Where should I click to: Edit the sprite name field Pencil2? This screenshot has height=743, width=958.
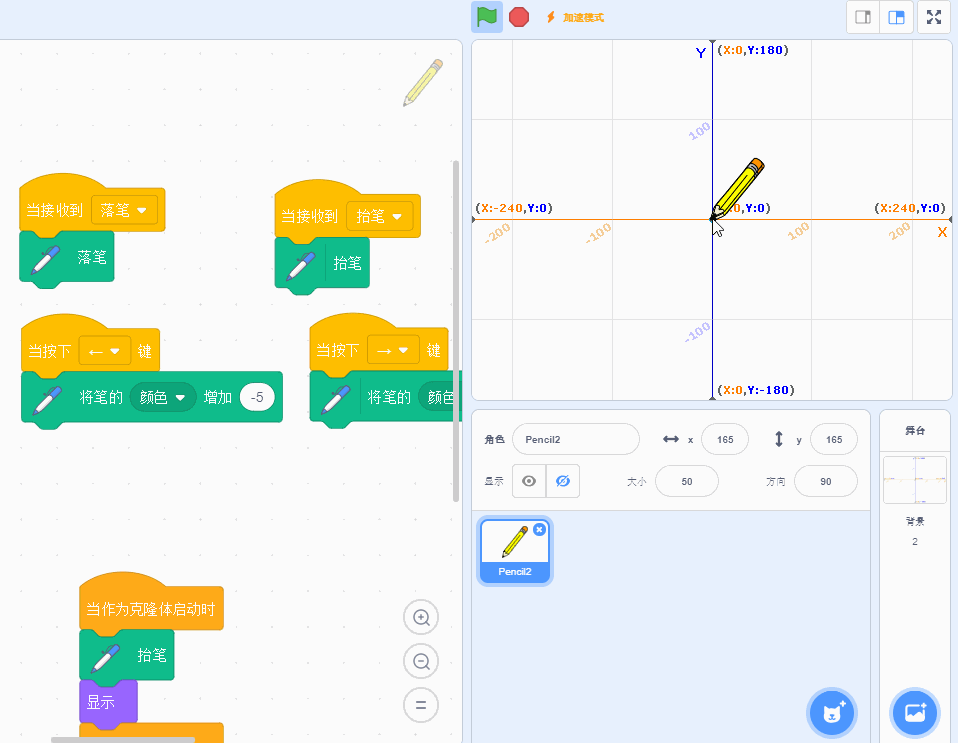point(575,440)
